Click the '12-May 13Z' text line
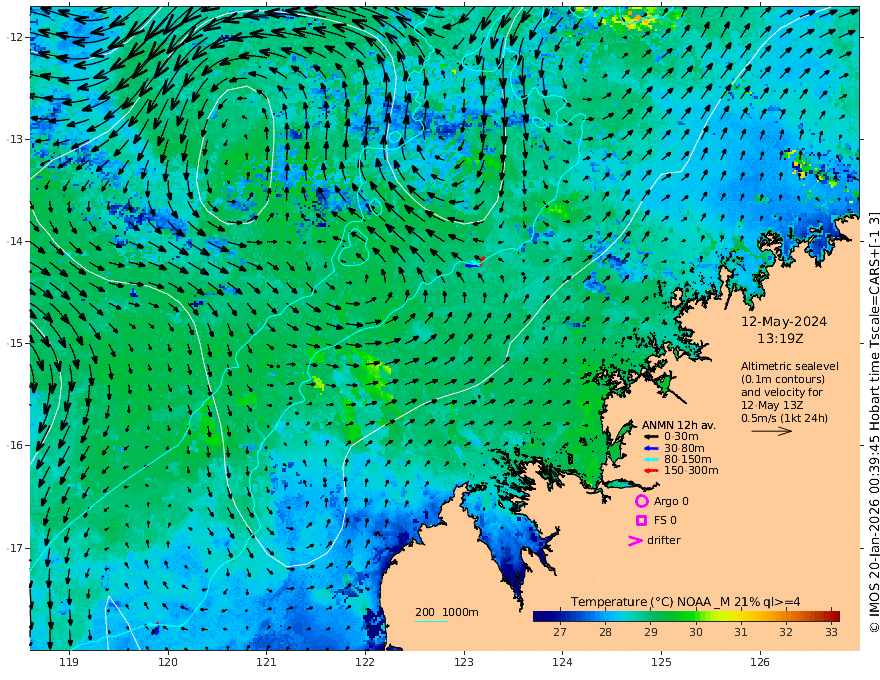 772,405
